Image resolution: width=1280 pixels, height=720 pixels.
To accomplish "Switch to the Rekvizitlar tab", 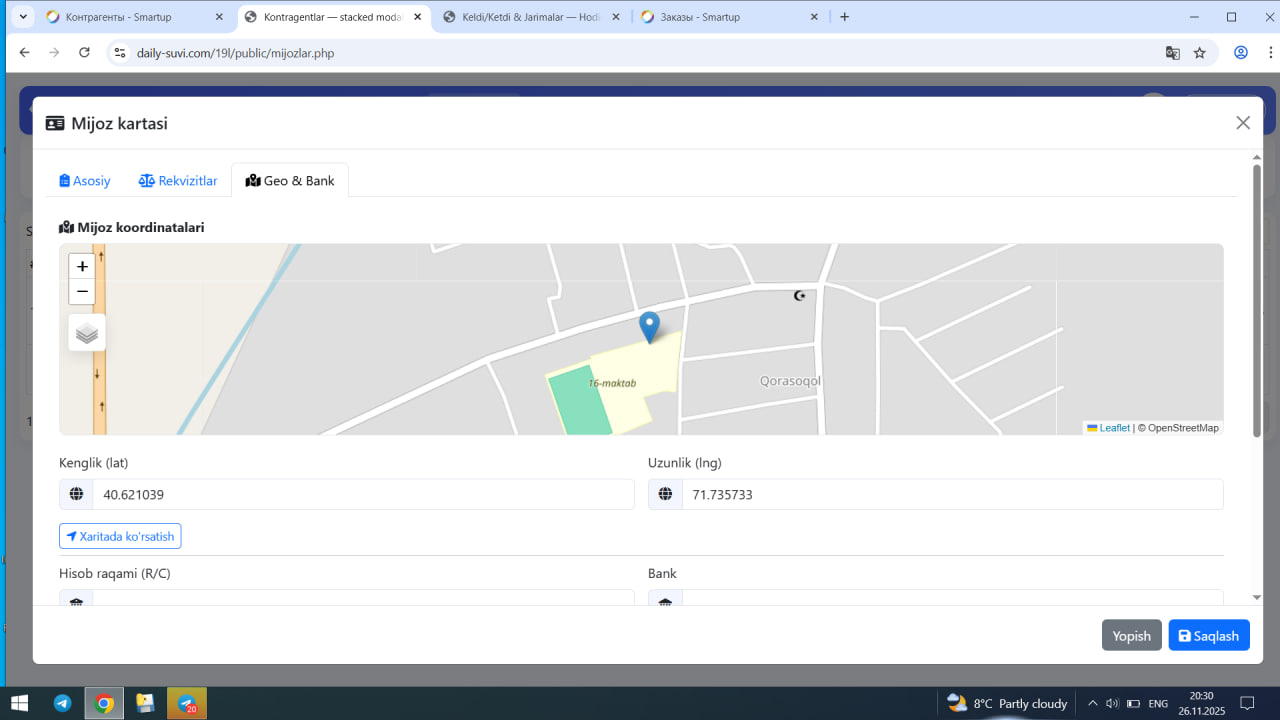I will pyautogui.click(x=178, y=181).
